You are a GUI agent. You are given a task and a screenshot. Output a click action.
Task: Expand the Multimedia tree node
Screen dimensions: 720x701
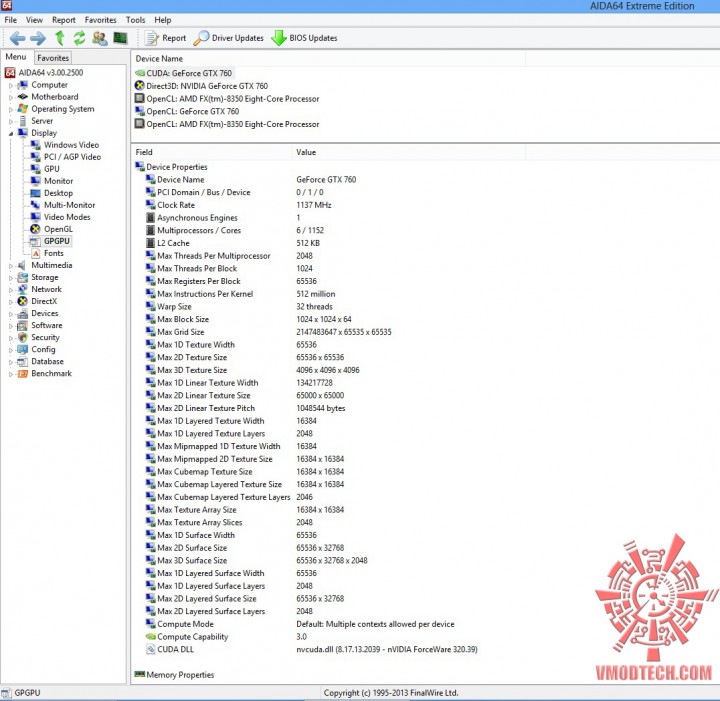pos(11,266)
